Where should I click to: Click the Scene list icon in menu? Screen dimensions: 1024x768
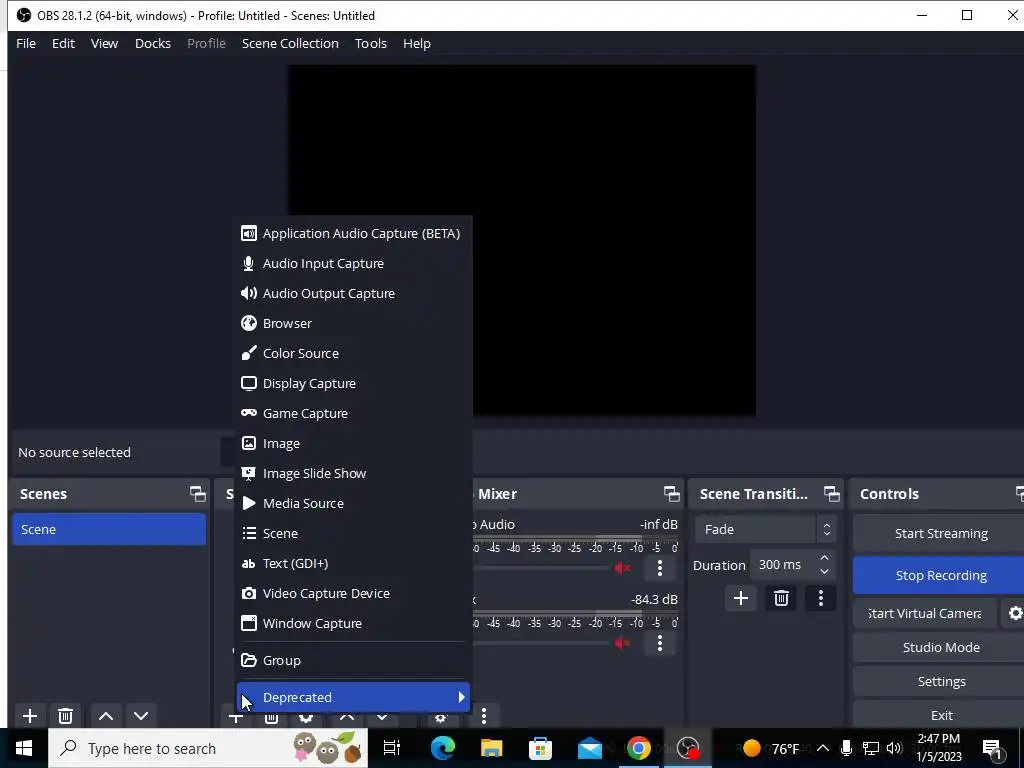[x=249, y=534]
